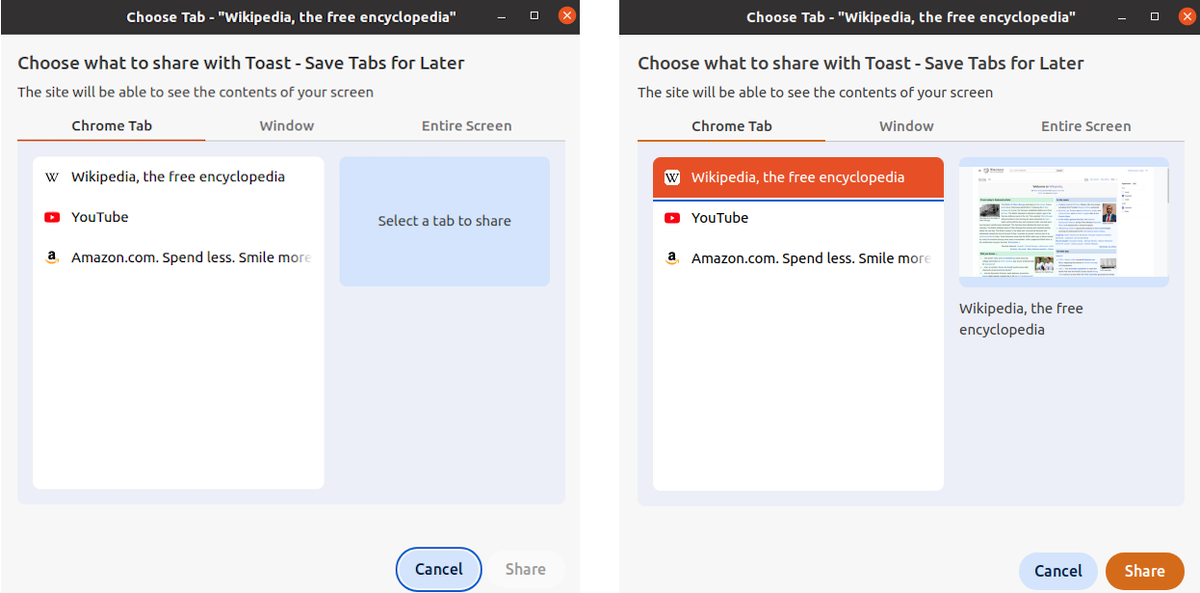Image resolution: width=1200 pixels, height=593 pixels.
Task: Select 'Amazon.com. Spend less' in right list
Action: pyautogui.click(x=798, y=258)
